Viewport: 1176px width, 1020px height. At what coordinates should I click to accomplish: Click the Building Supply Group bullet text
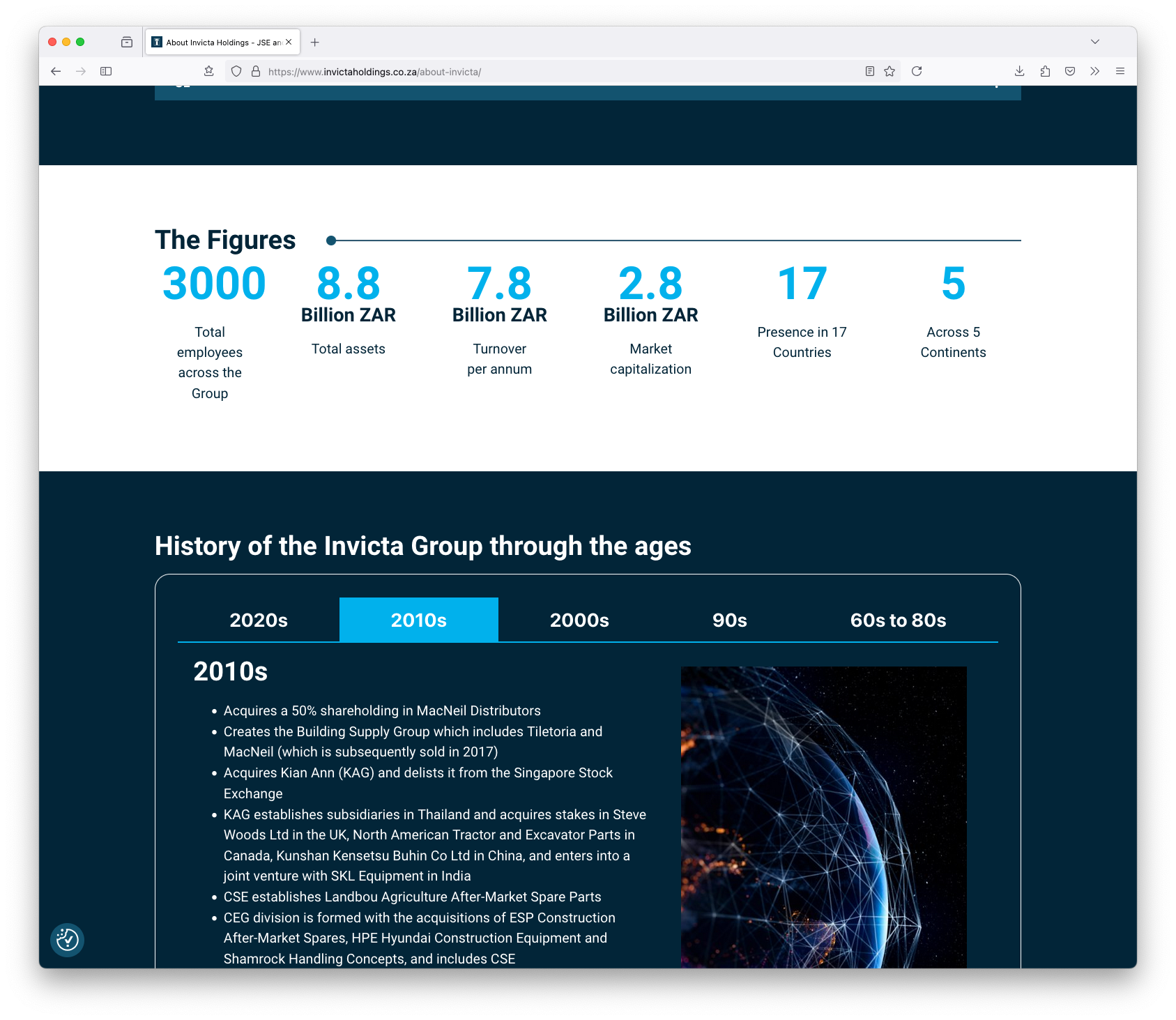coord(413,742)
